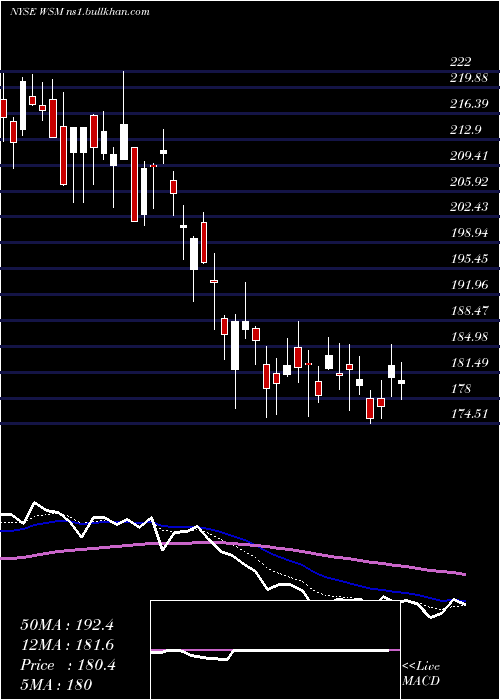Screen dimensions: 500x700
Task: Click the 12MA : 181.6 reading
Action: 67,645
